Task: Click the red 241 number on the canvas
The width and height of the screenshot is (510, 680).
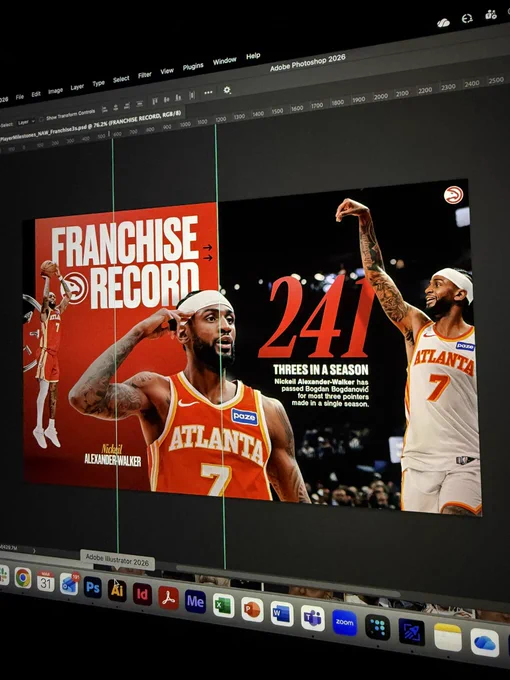Action: click(317, 317)
